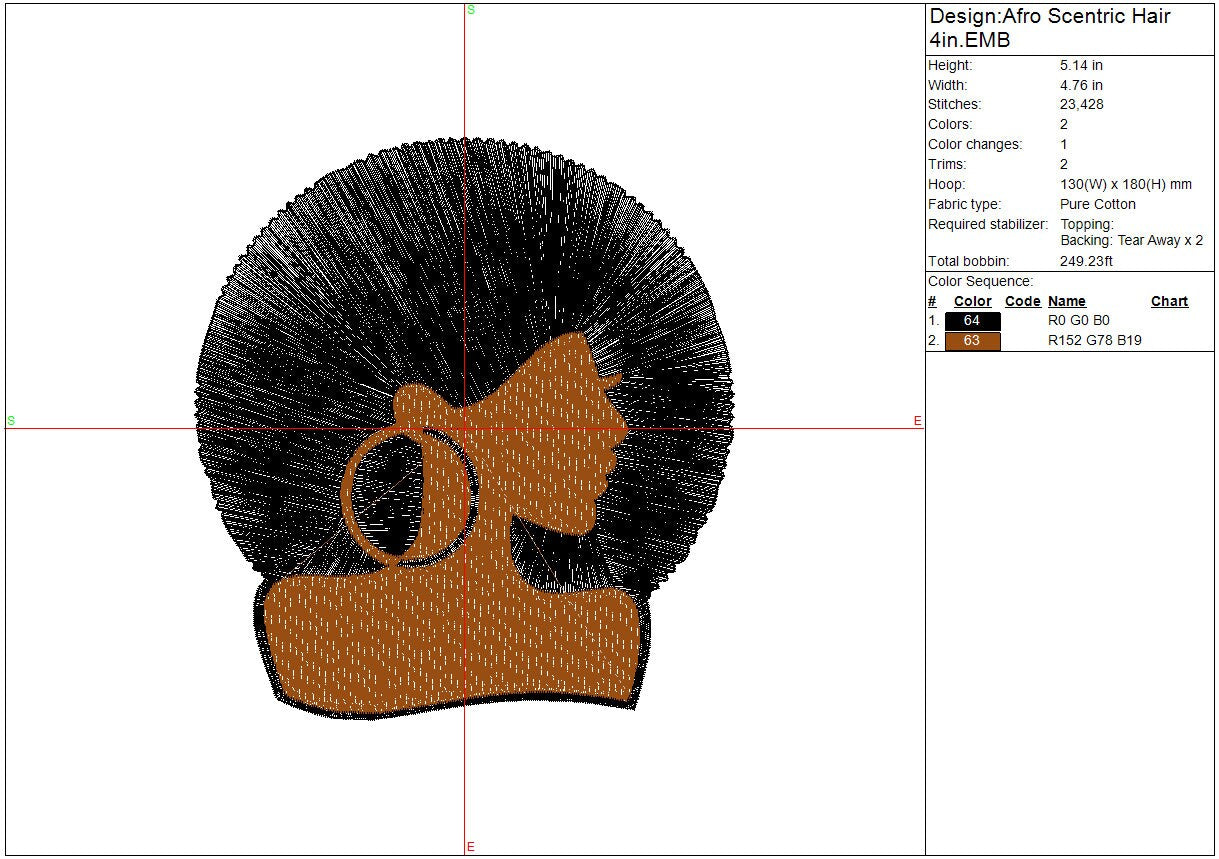Click the Chart column header

pos(1169,301)
